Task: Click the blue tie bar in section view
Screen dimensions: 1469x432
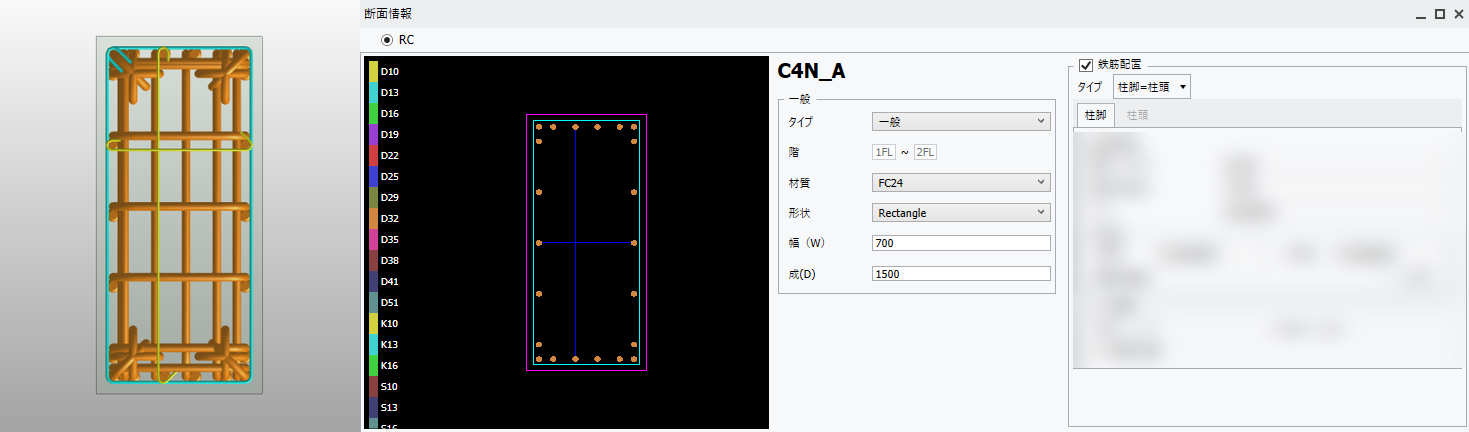Action: (x=586, y=242)
